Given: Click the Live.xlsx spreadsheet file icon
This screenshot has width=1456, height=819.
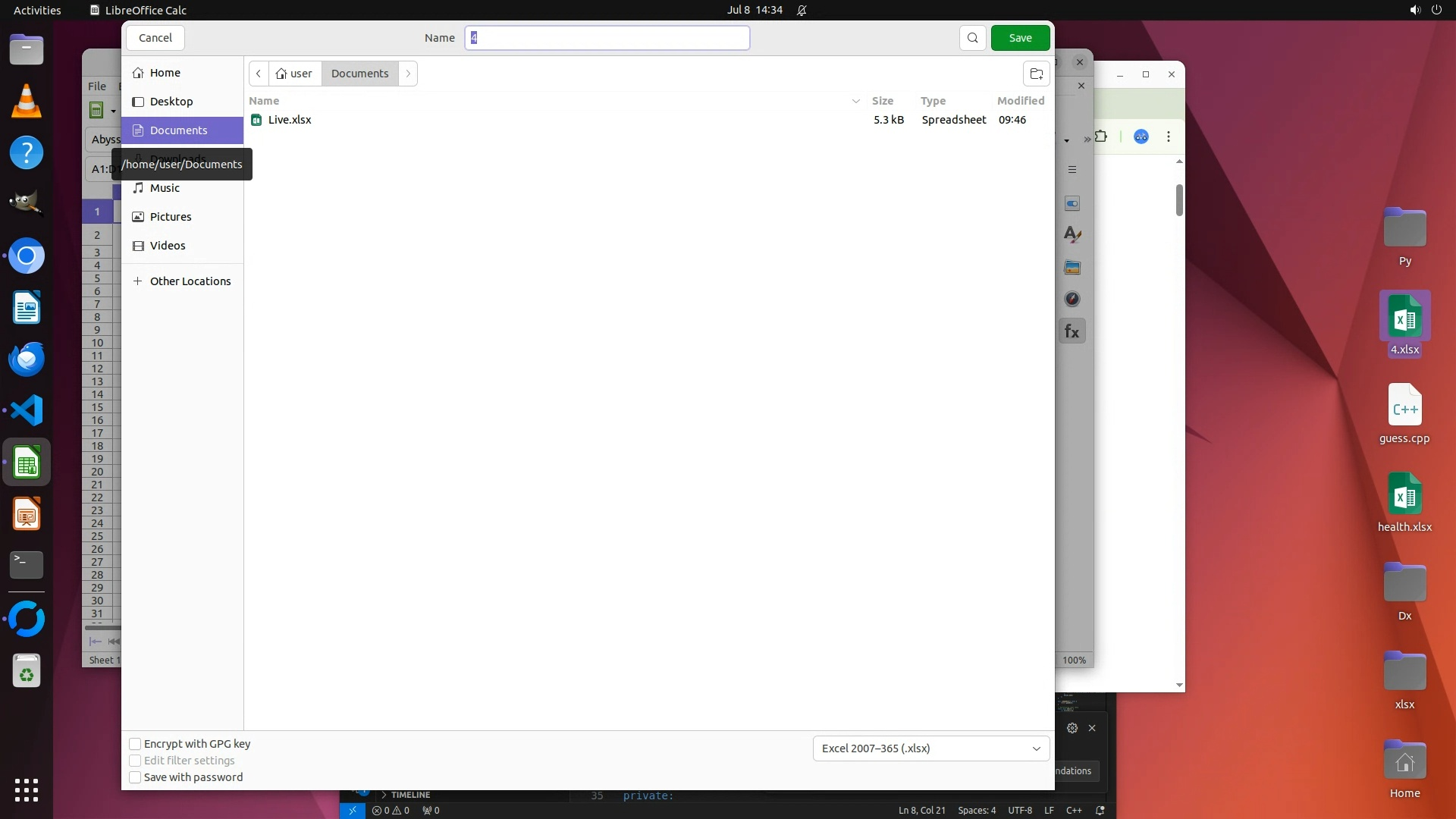Looking at the screenshot, I should click(256, 120).
